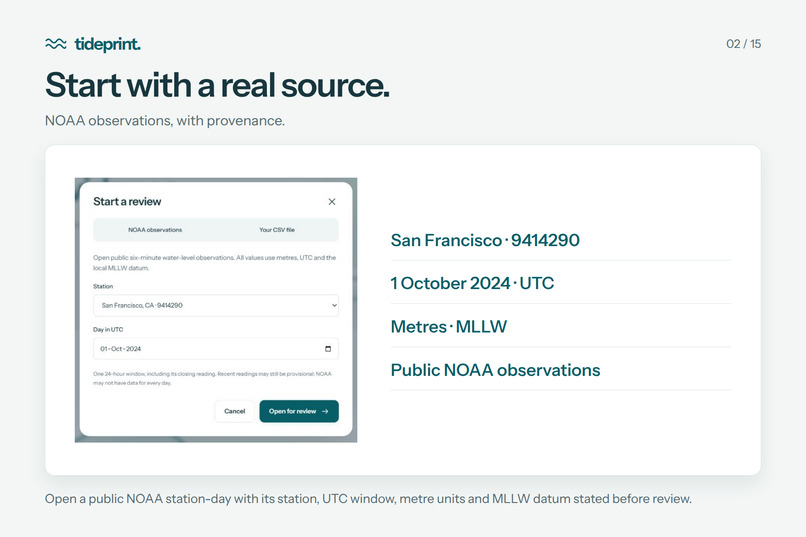Click the Metres · MLLW line
Viewport: 806px width, 537px height.
pos(449,326)
